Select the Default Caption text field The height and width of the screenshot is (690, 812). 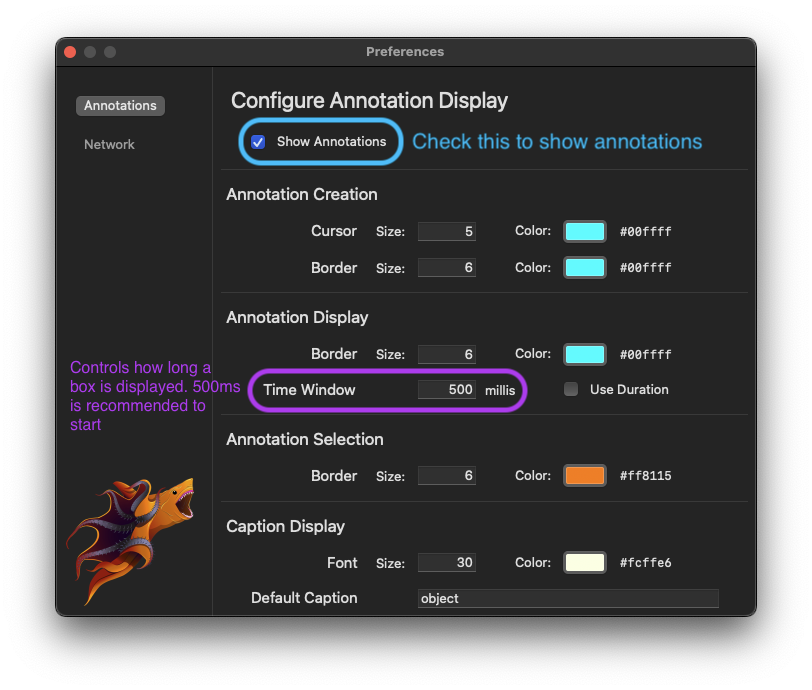tap(568, 598)
